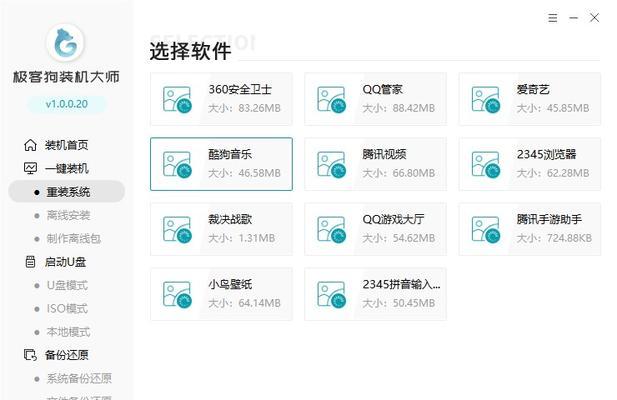Click the 腾讯手游助手 name text

coord(549,219)
